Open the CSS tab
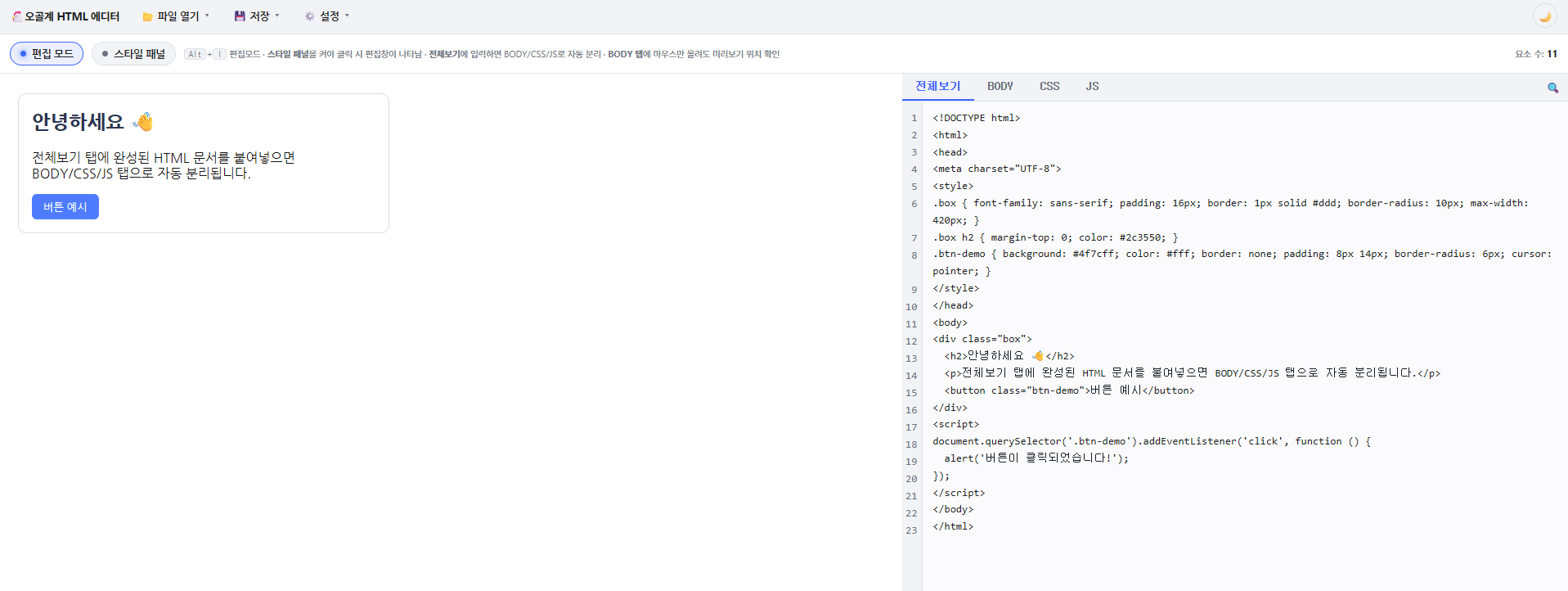Image resolution: width=1568 pixels, height=591 pixels. point(1049,86)
